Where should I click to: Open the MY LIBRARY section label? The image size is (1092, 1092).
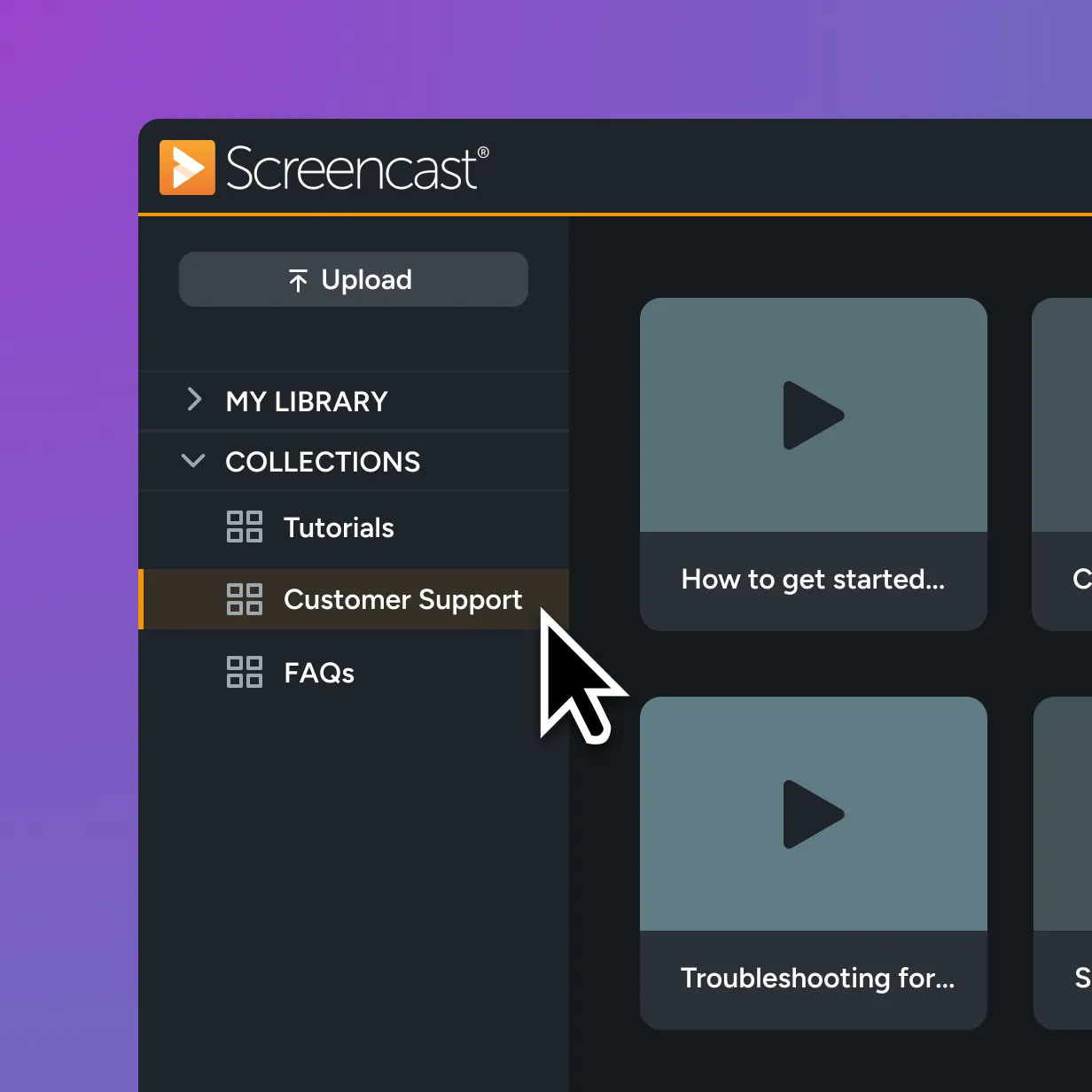point(307,402)
